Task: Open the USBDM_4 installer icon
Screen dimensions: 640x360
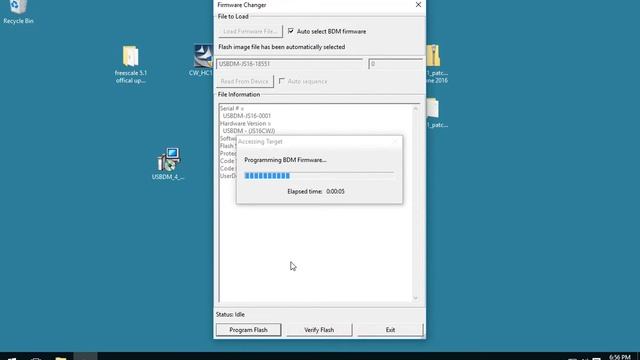Action: pos(168,164)
